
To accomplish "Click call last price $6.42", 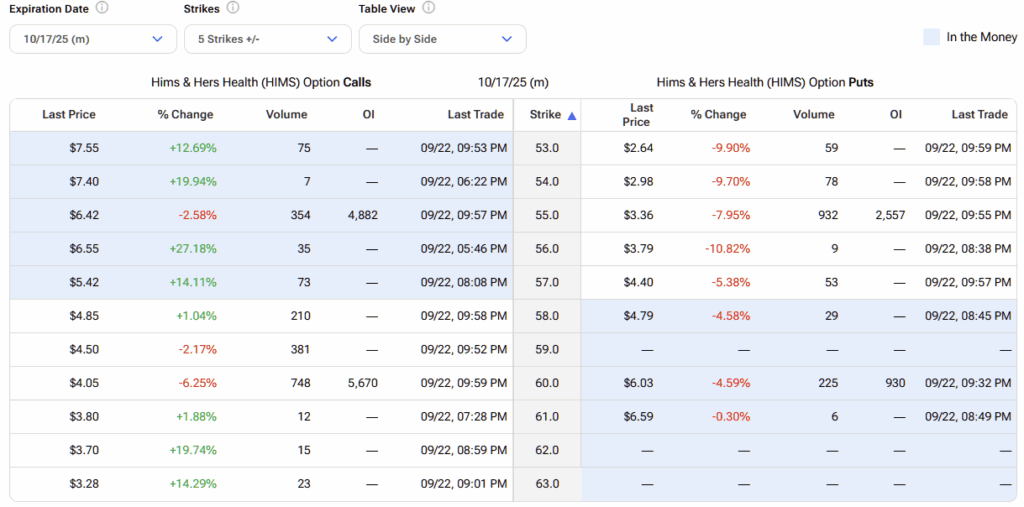I will pyautogui.click(x=84, y=216).
